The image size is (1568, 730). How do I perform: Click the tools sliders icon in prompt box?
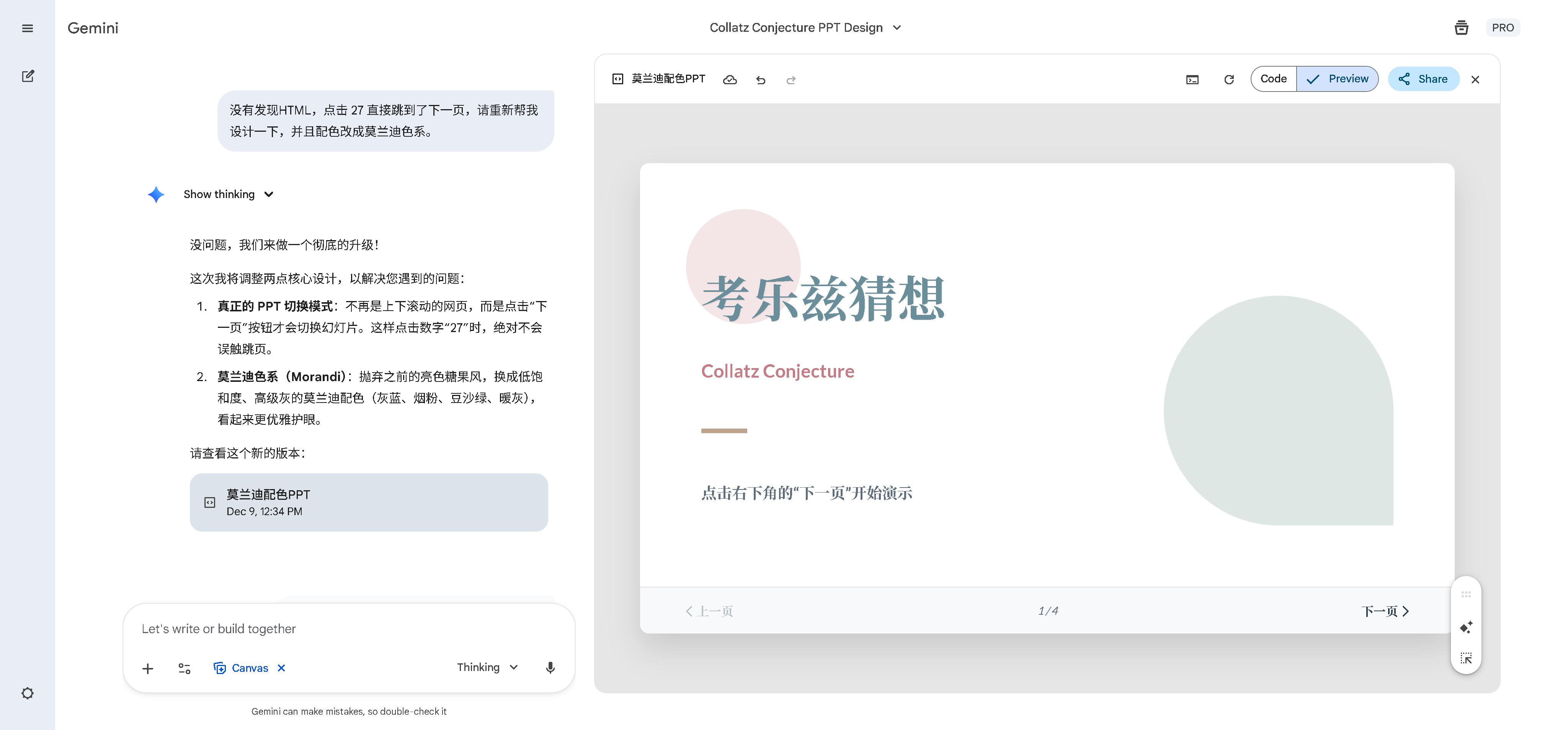(184, 668)
